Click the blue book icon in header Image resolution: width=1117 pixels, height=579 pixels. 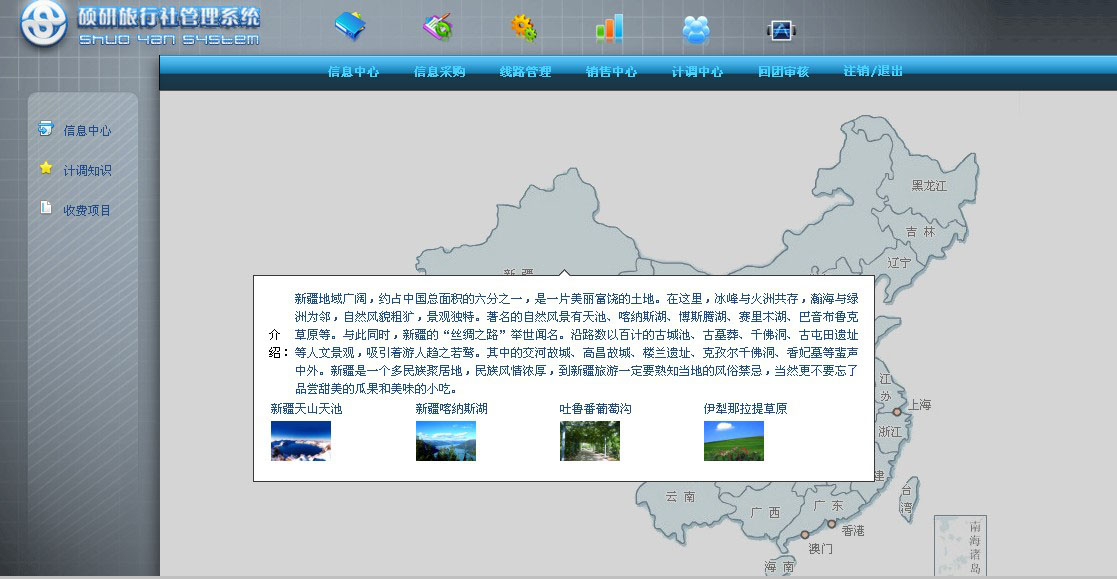pos(350,27)
